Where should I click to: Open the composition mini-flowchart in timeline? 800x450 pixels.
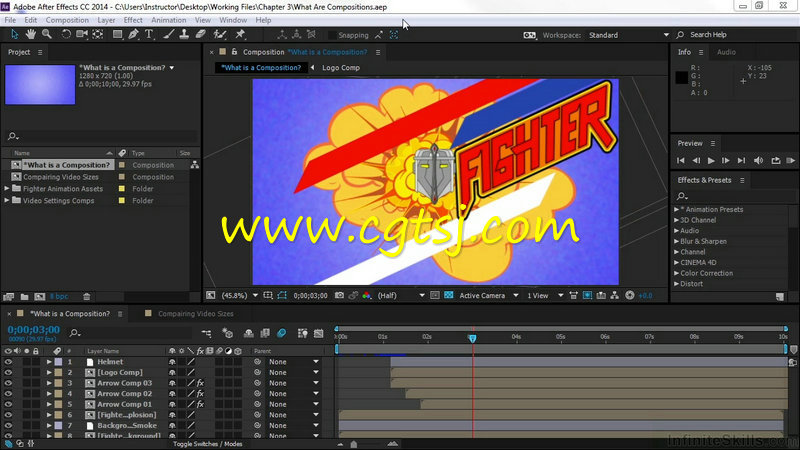coord(207,333)
